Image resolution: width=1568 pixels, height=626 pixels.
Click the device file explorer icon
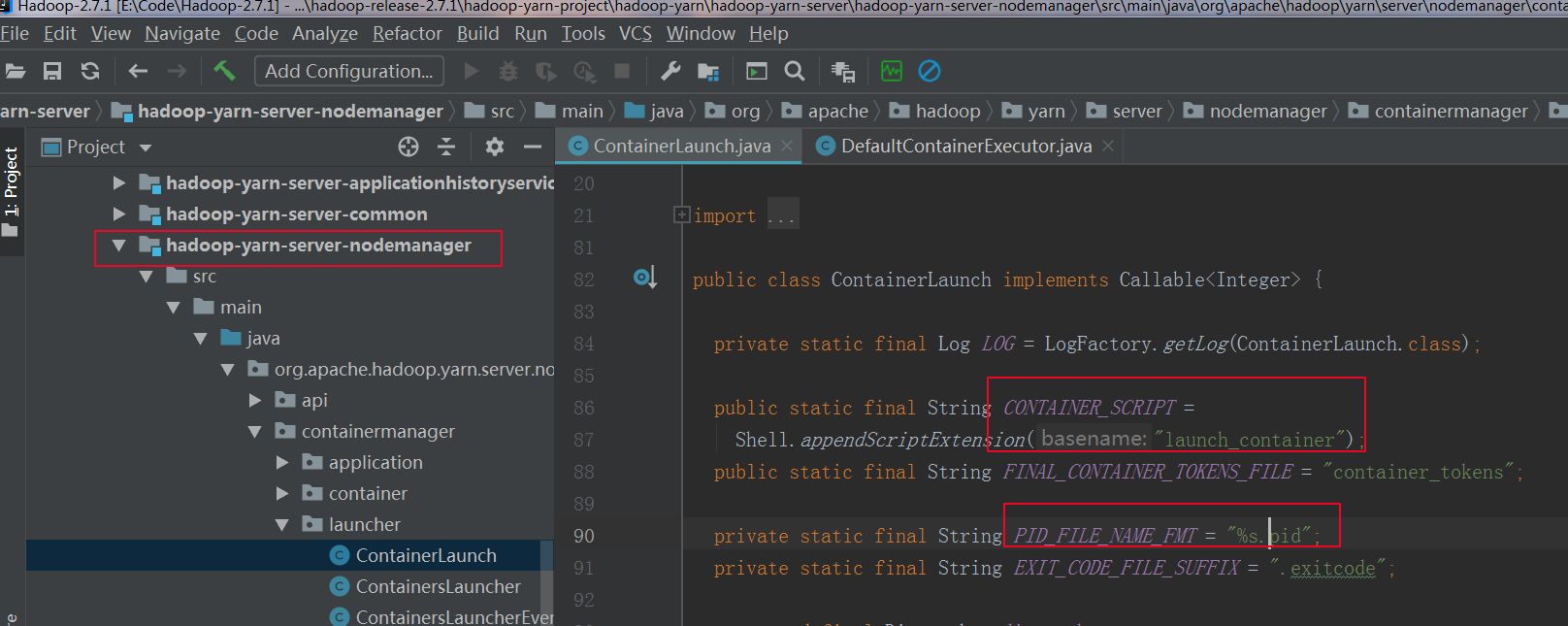click(842, 71)
